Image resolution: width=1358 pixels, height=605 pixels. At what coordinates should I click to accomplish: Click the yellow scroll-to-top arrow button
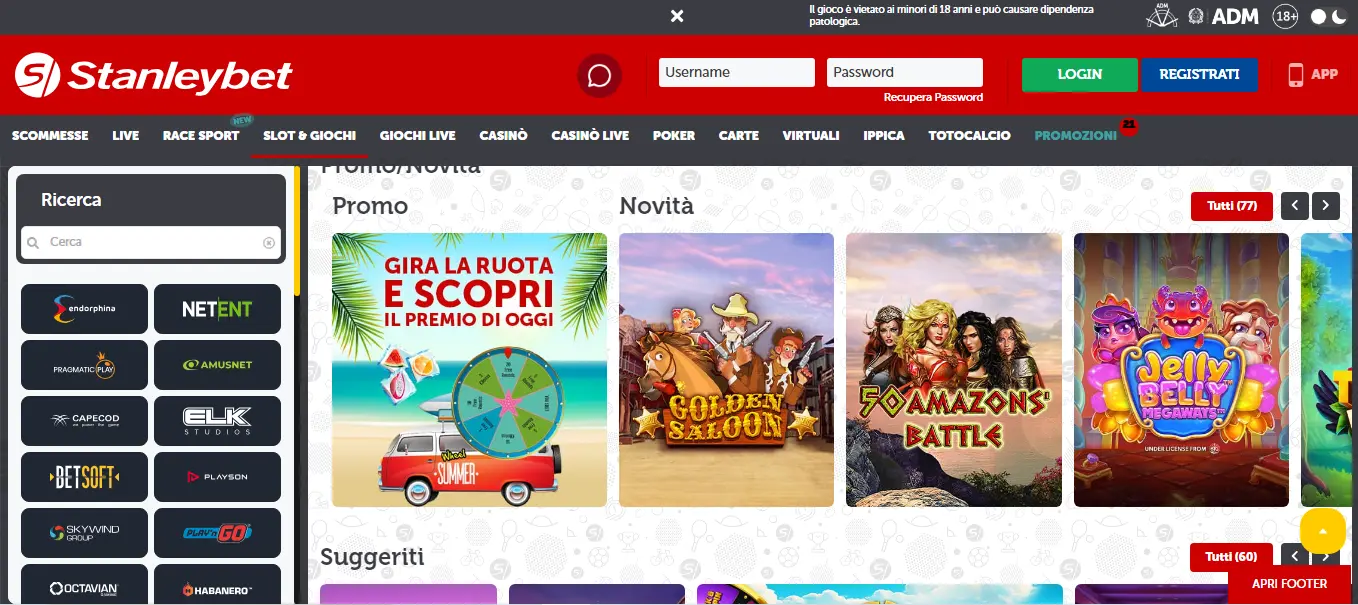pyautogui.click(x=1323, y=530)
